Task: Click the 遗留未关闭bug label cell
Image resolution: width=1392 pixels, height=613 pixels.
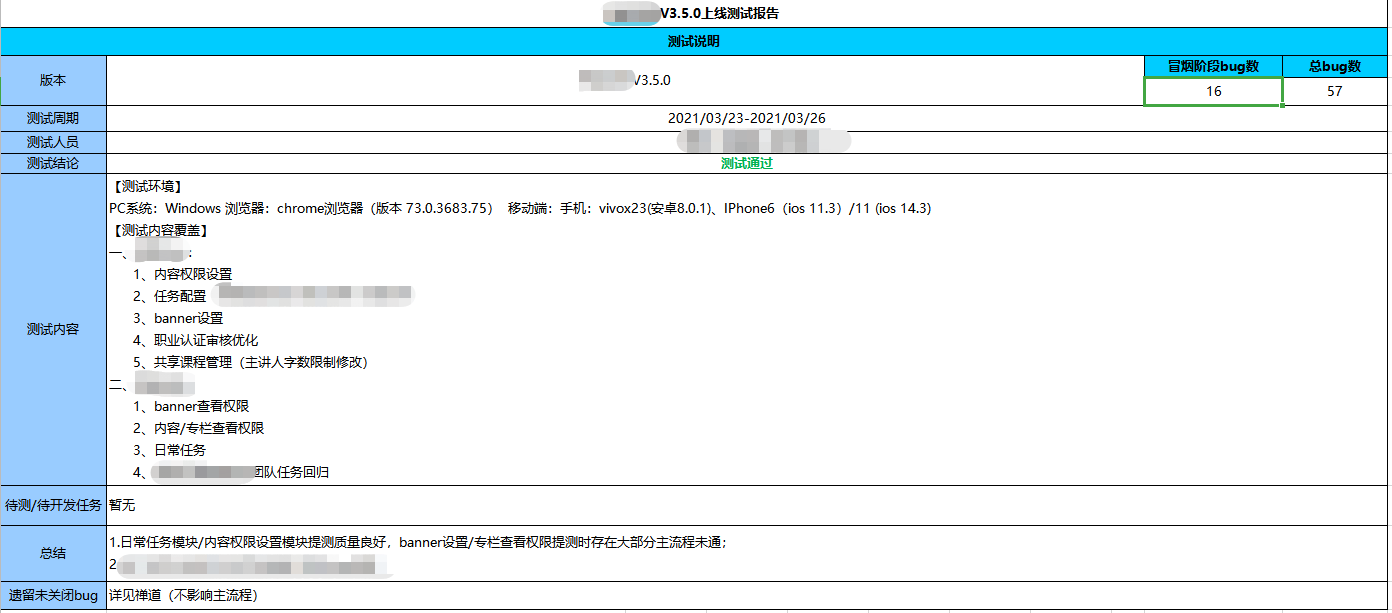Action: [53, 595]
